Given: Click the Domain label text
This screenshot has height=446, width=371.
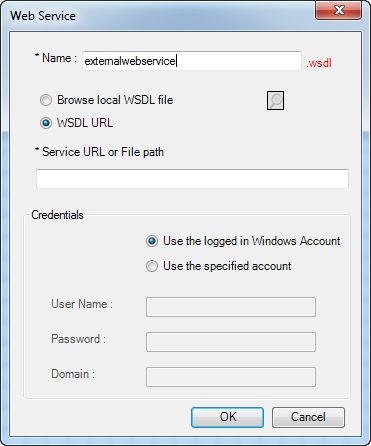Looking at the screenshot, I should click(73, 374).
